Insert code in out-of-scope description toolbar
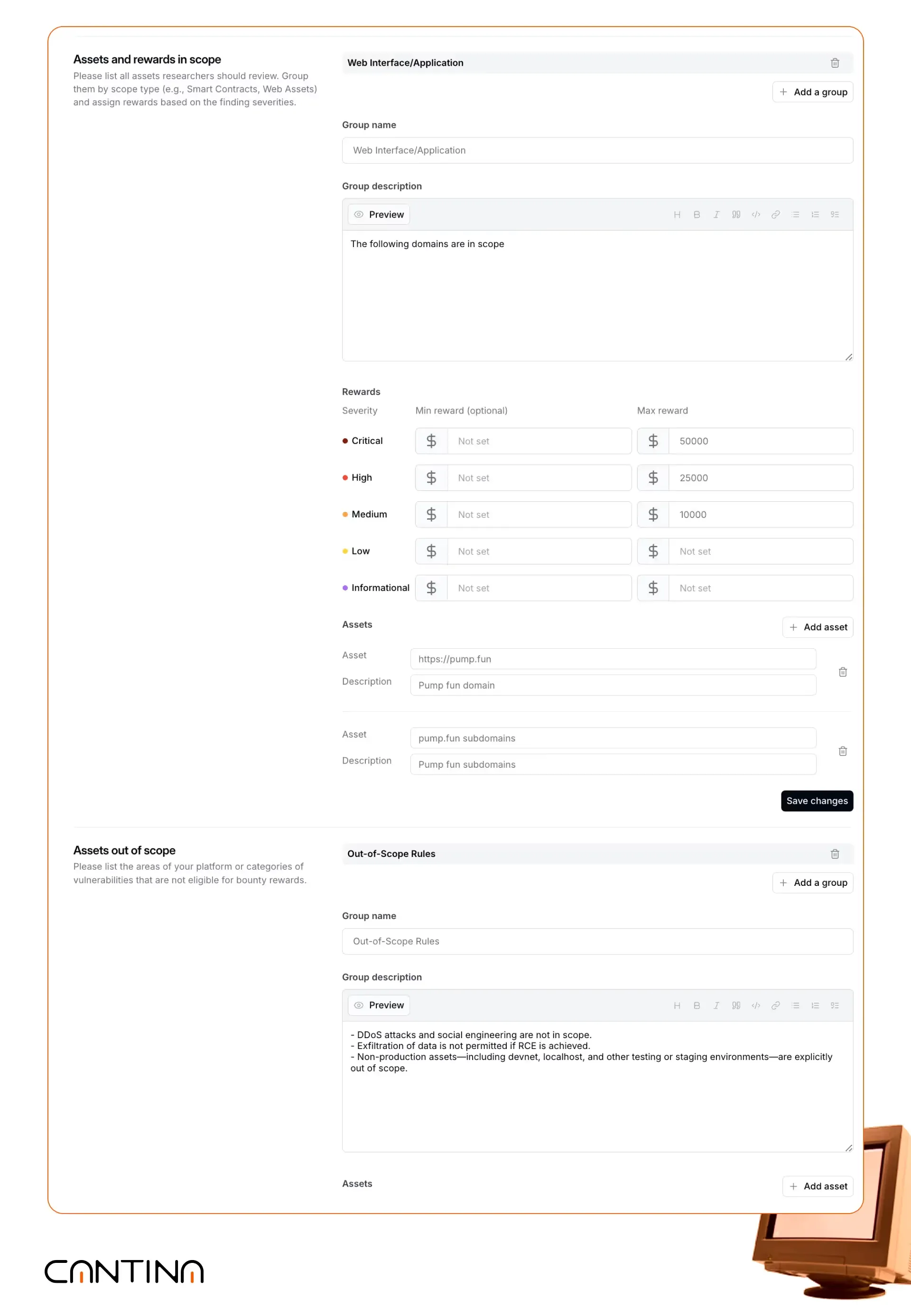Viewport: 911px width, 1316px height. [x=756, y=1006]
